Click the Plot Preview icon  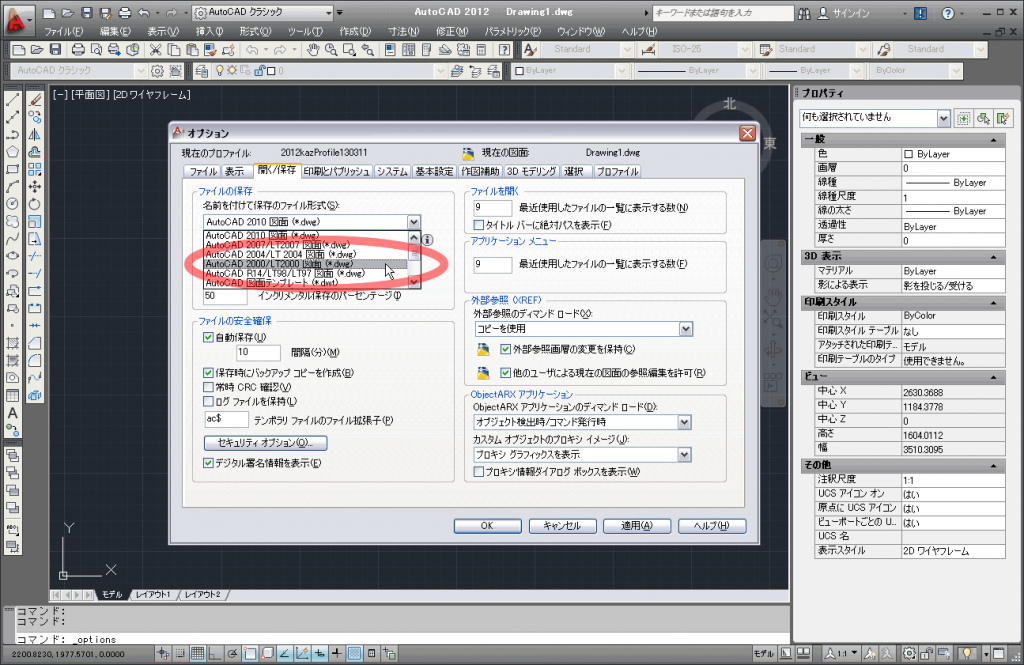point(96,50)
